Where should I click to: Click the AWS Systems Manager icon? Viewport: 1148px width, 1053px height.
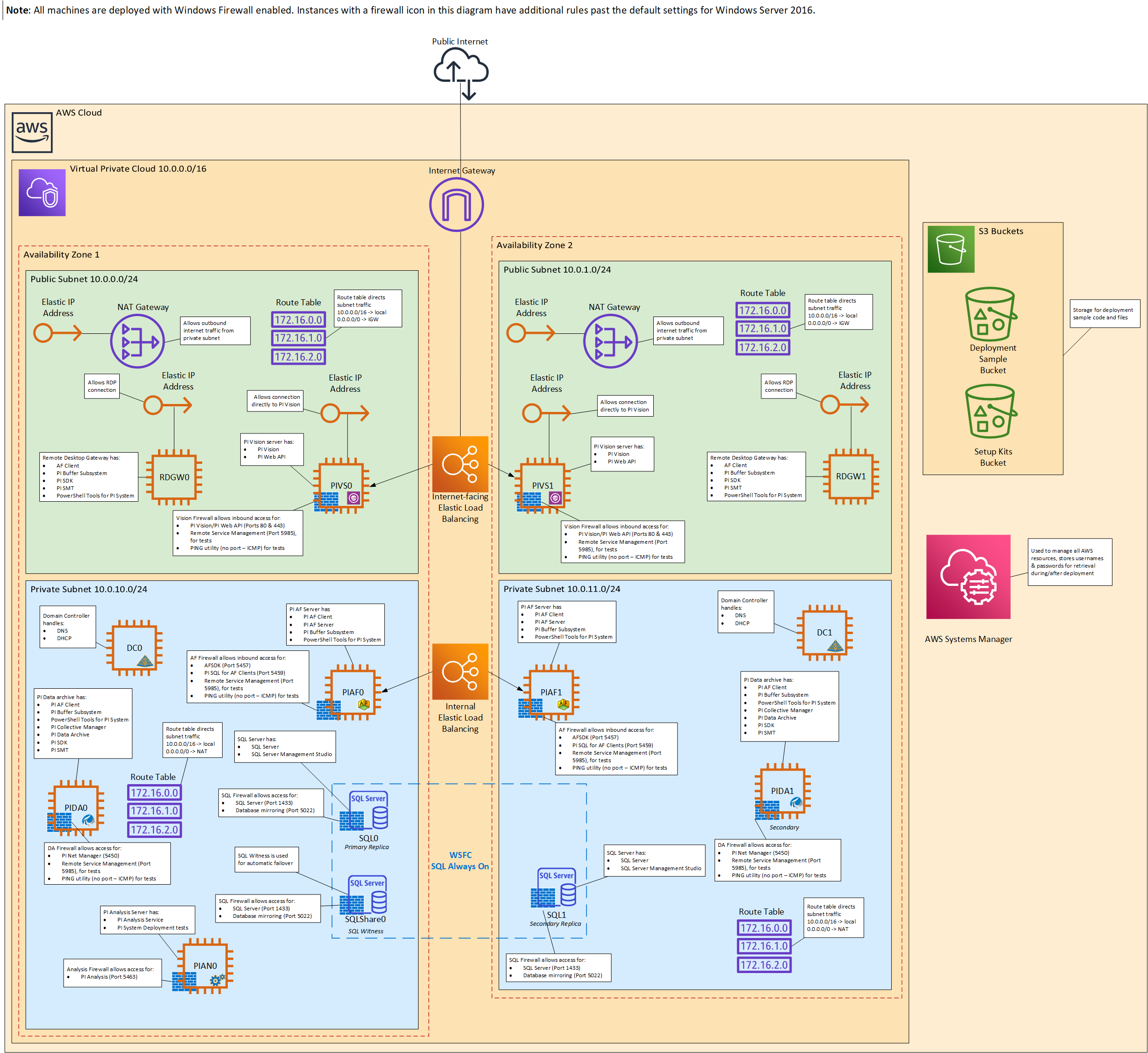point(968,577)
